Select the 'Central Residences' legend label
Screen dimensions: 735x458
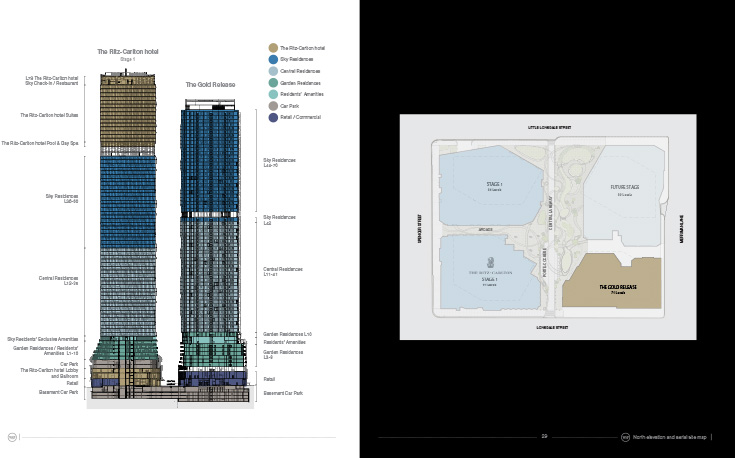coord(300,71)
